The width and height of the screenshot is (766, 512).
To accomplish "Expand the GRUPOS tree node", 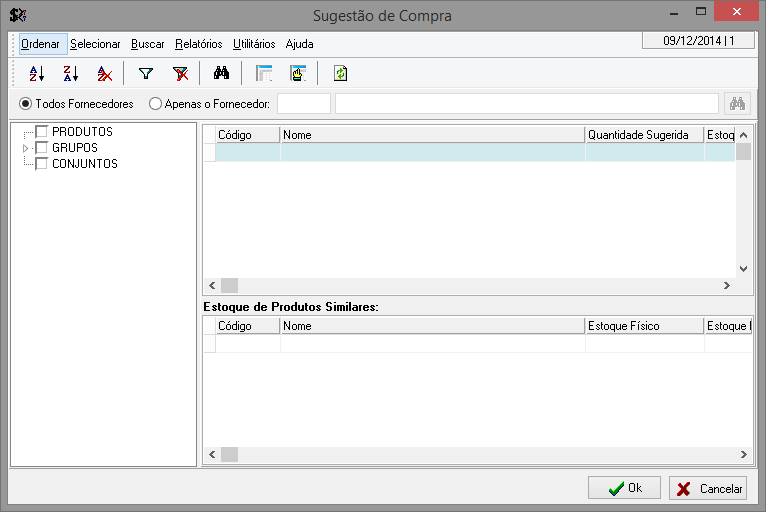I will [x=26, y=148].
